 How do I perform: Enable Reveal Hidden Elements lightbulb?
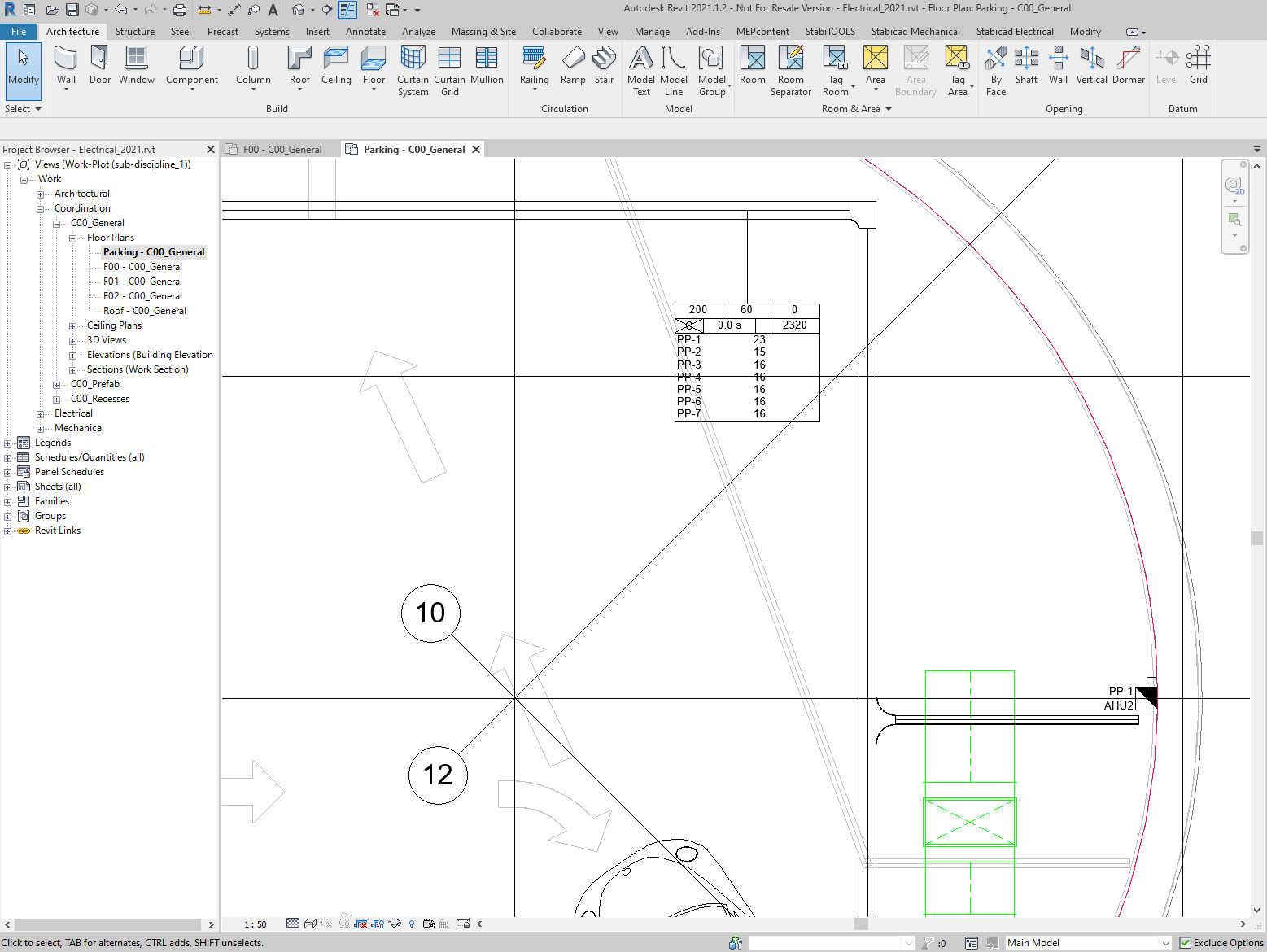click(412, 923)
